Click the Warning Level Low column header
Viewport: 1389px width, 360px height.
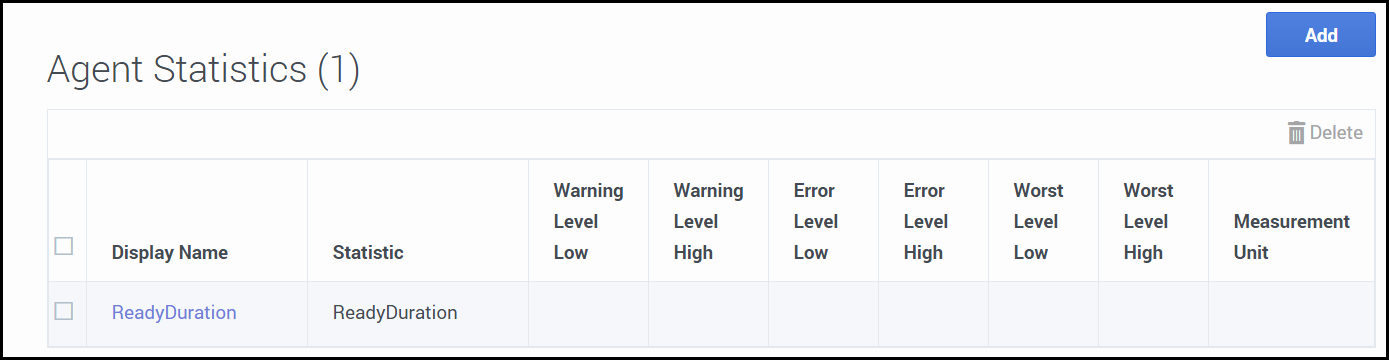tap(588, 221)
